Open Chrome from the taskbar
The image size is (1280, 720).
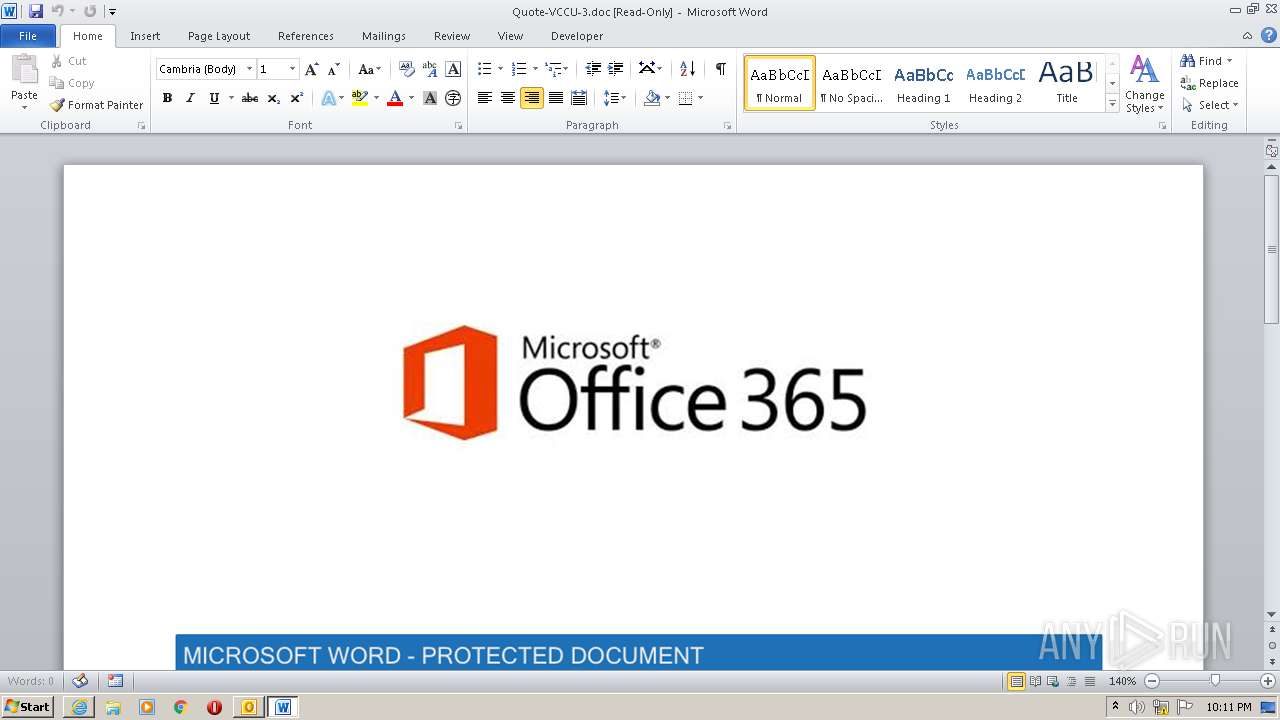coord(181,707)
